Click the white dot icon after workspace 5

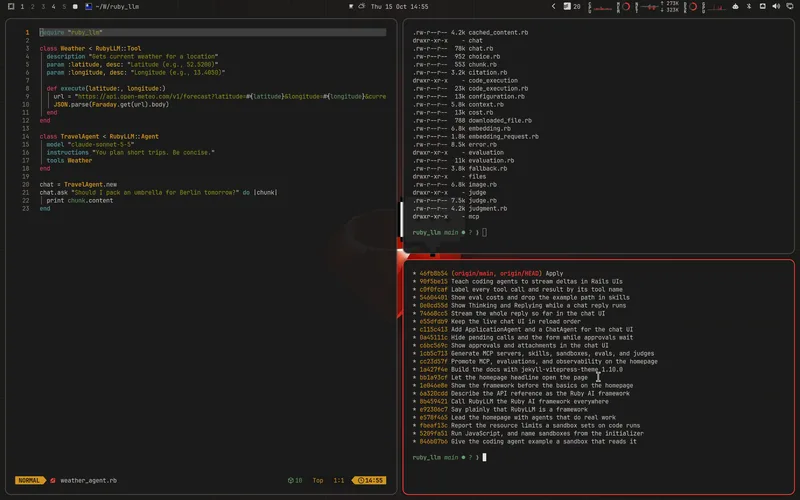click(75, 7)
